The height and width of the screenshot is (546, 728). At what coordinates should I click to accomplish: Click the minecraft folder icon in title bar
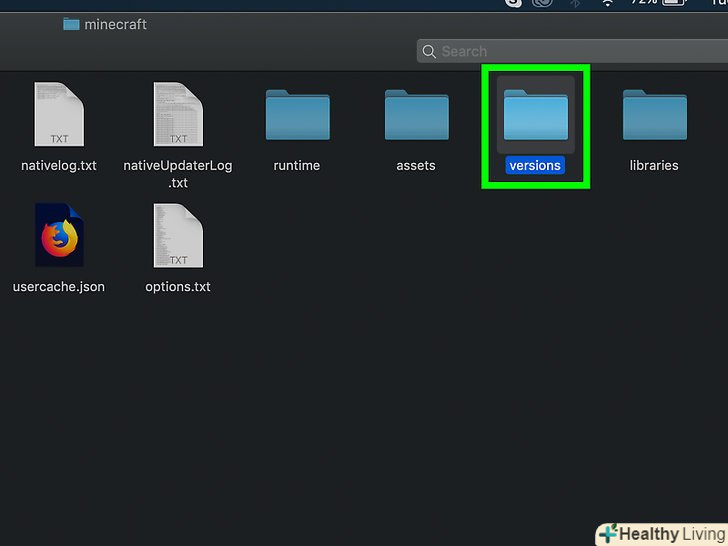(71, 24)
